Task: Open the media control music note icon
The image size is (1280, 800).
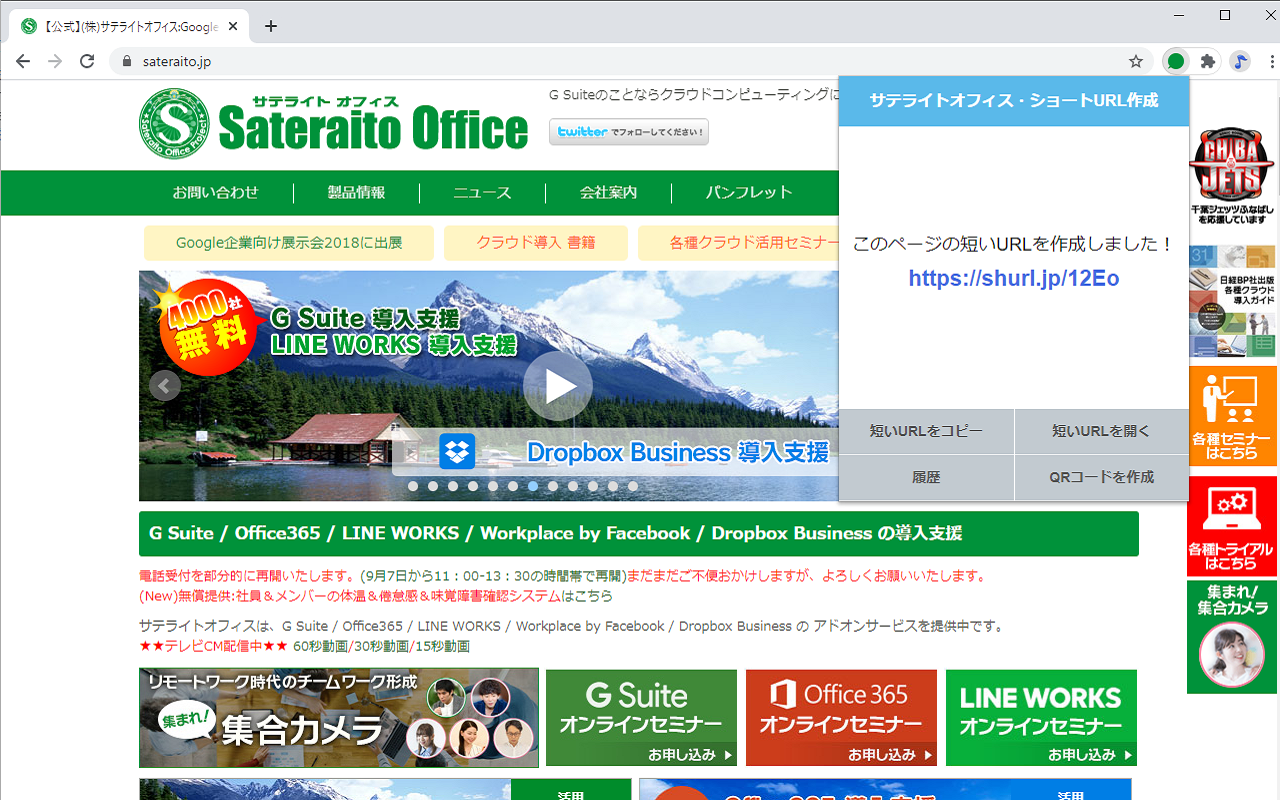Action: click(1240, 61)
